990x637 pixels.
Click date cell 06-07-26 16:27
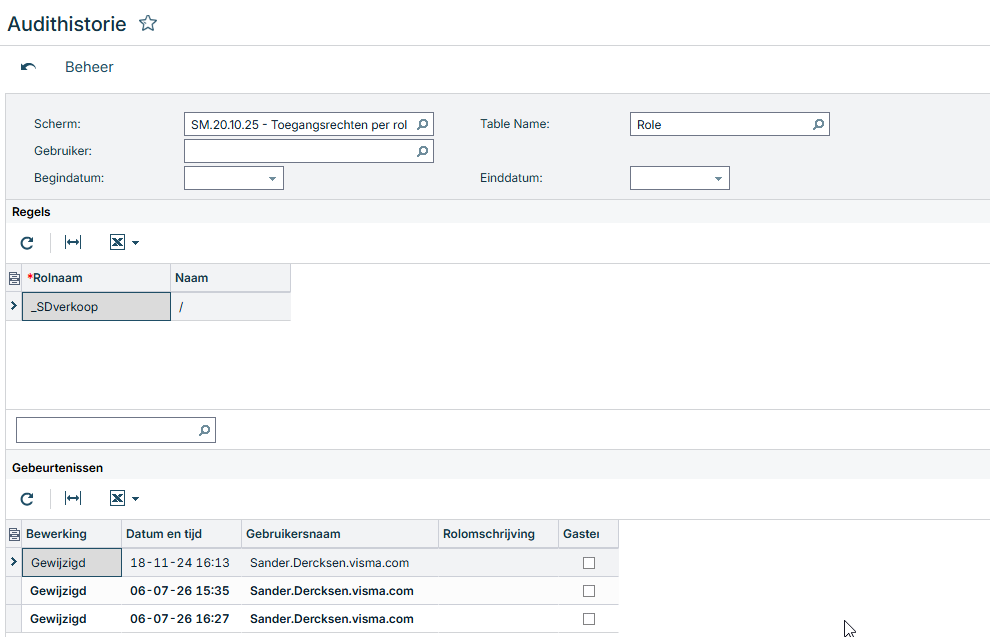click(181, 619)
